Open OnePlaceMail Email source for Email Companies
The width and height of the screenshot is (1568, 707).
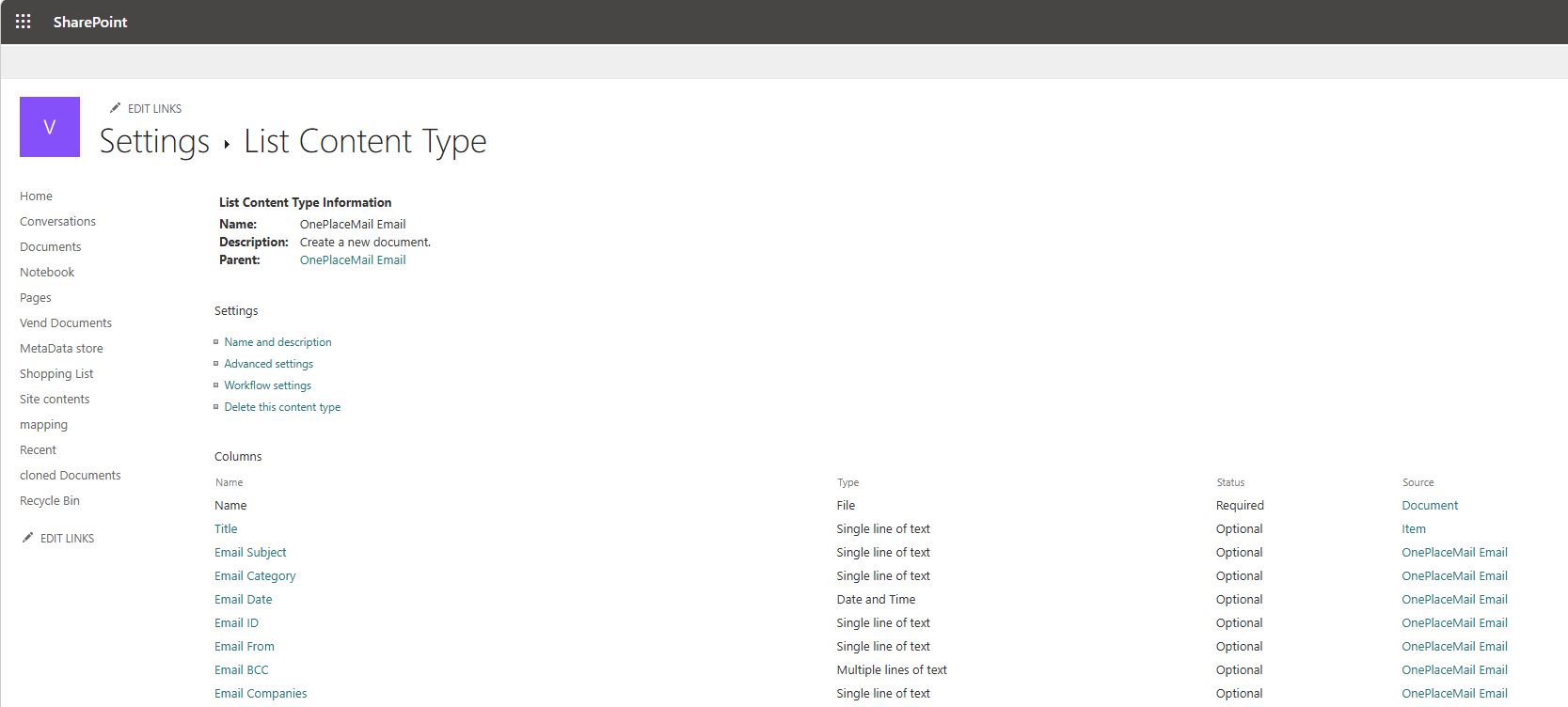[1454, 694]
